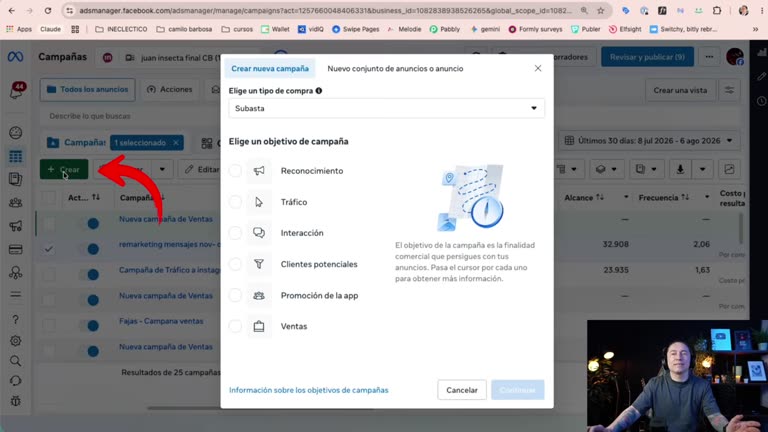
Task: Select the Interacción objective radio button
Action: tap(236, 233)
